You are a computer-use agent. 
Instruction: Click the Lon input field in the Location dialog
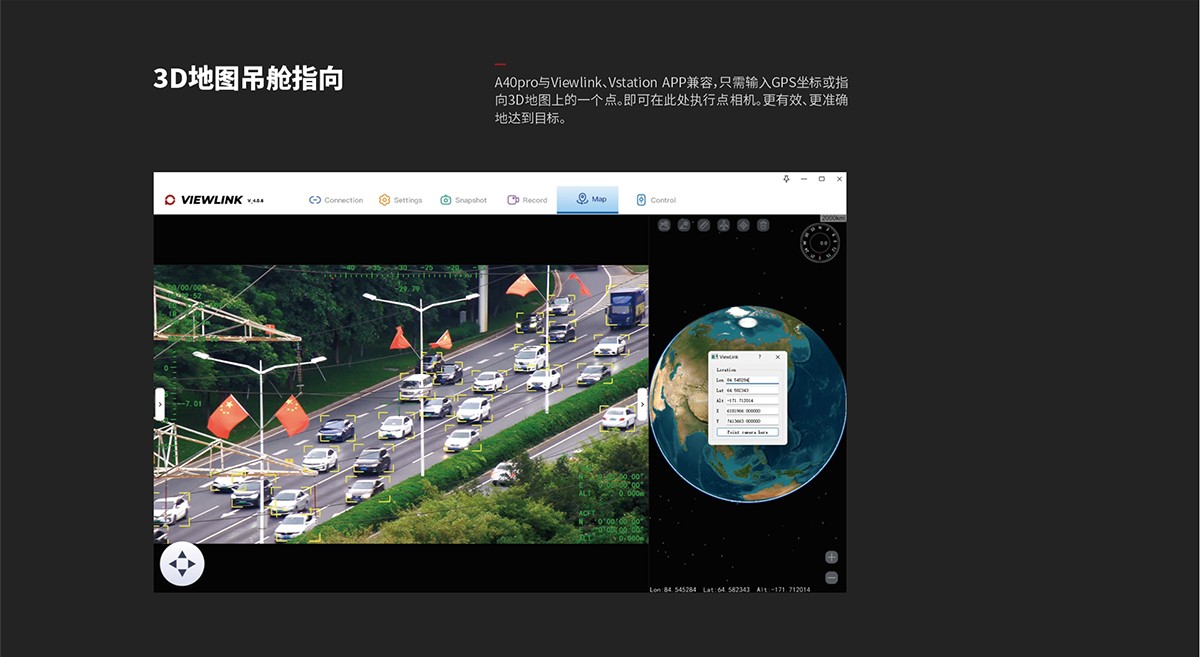click(x=752, y=380)
